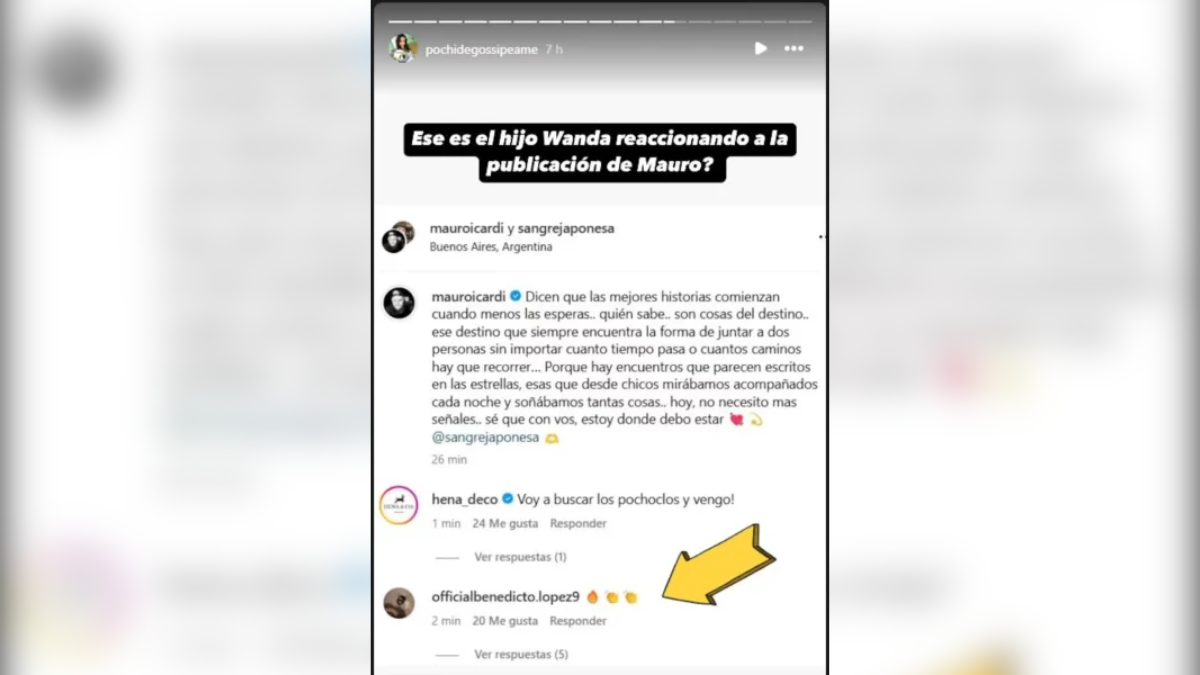Screen dimensions: 1200x675
Task: Click the pochidegossipeame username
Action: click(x=482, y=49)
